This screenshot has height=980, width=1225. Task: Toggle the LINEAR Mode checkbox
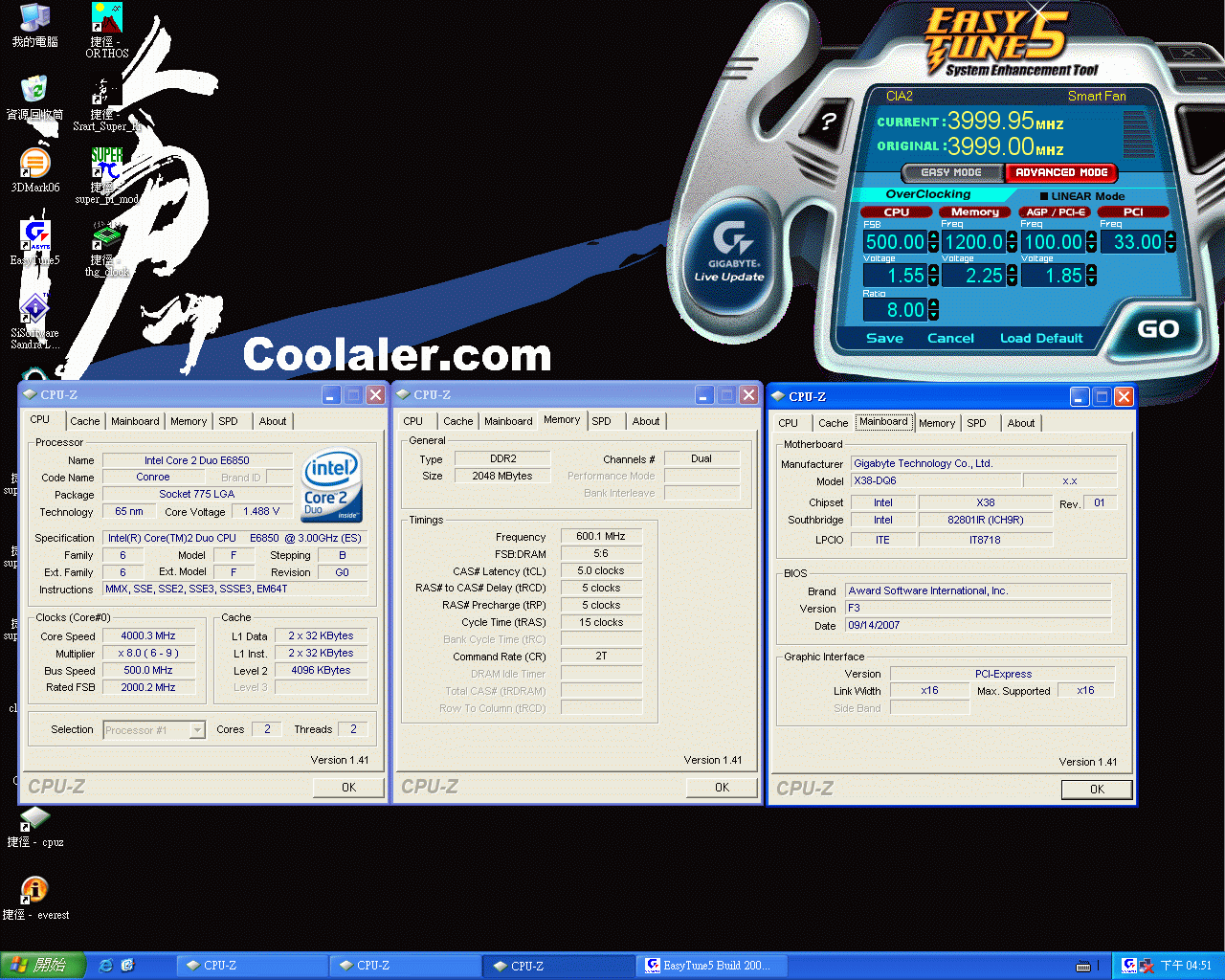1044,196
